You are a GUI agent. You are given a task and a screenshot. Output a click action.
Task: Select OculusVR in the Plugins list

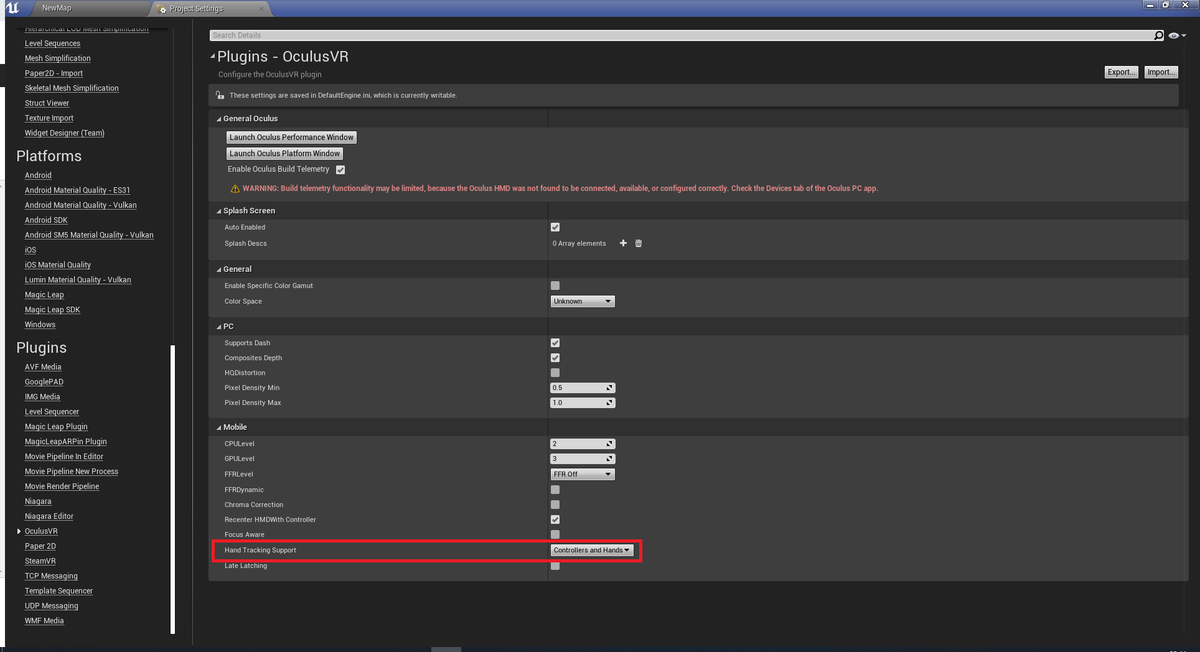pyautogui.click(x=41, y=531)
